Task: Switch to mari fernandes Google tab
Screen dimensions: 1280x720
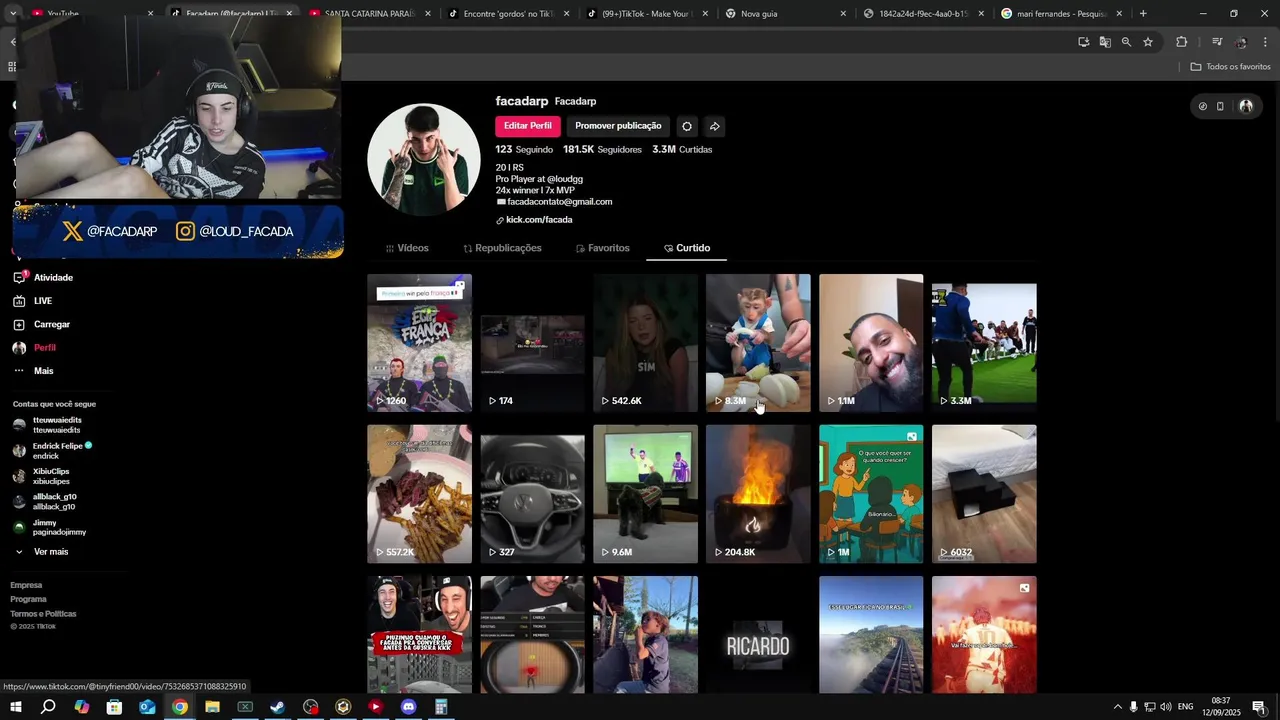Action: tap(1062, 13)
